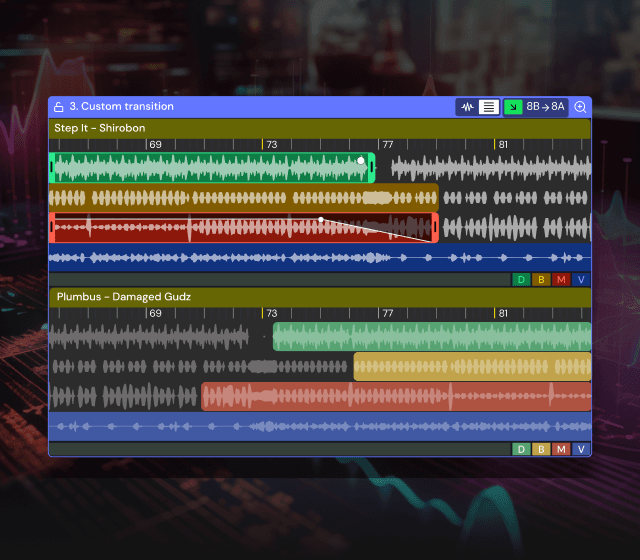This screenshot has width=640, height=560.
Task: Switch to waveform view mode
Action: (x=466, y=107)
